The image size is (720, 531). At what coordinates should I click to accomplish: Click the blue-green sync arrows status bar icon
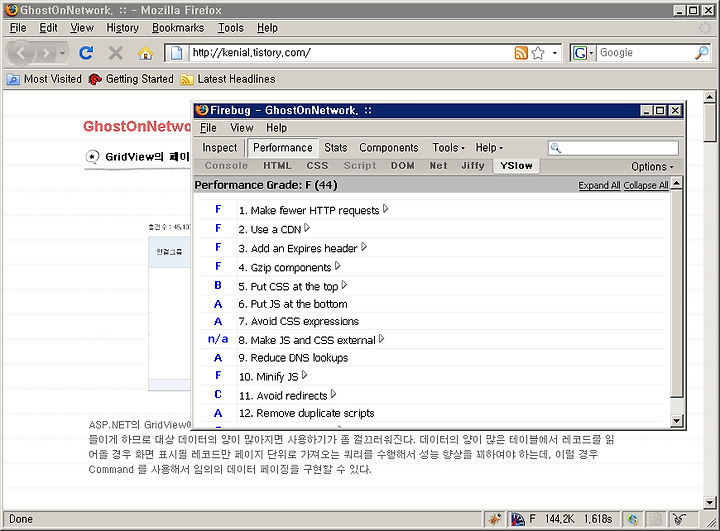[633, 520]
